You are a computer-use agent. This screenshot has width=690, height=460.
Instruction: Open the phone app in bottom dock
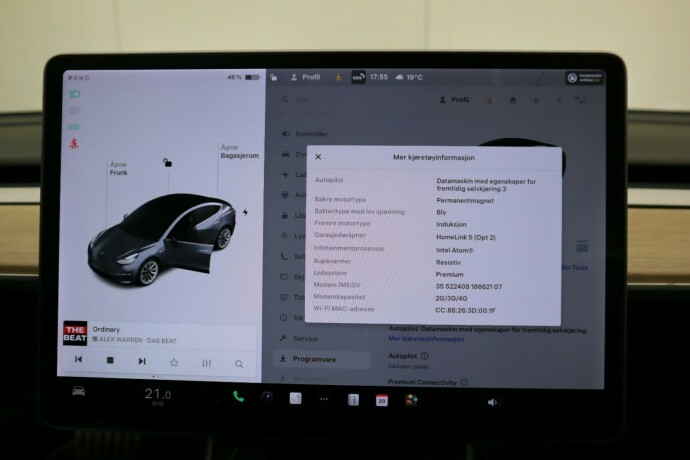coord(238,397)
